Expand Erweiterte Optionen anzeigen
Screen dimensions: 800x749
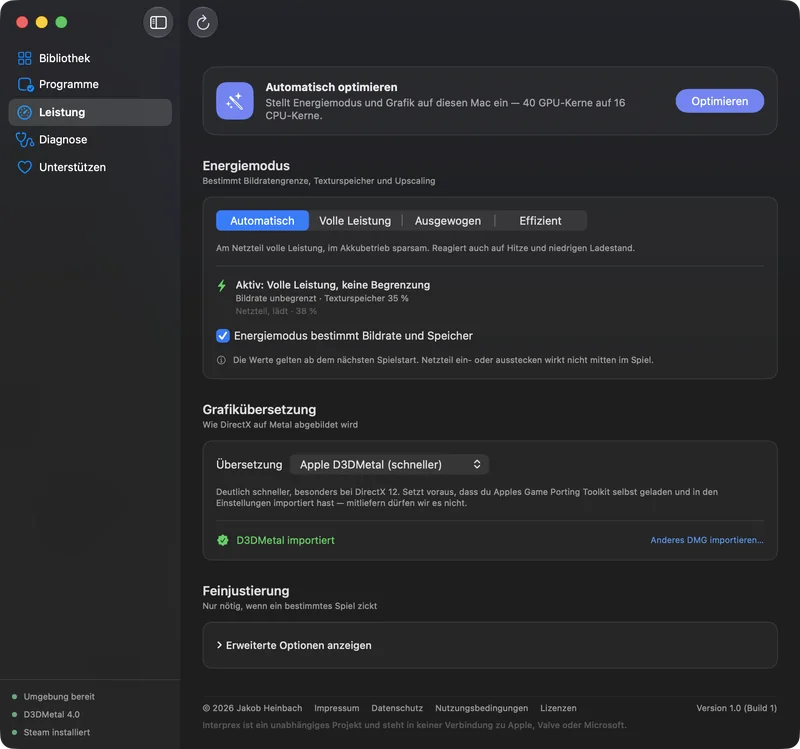(x=294, y=645)
